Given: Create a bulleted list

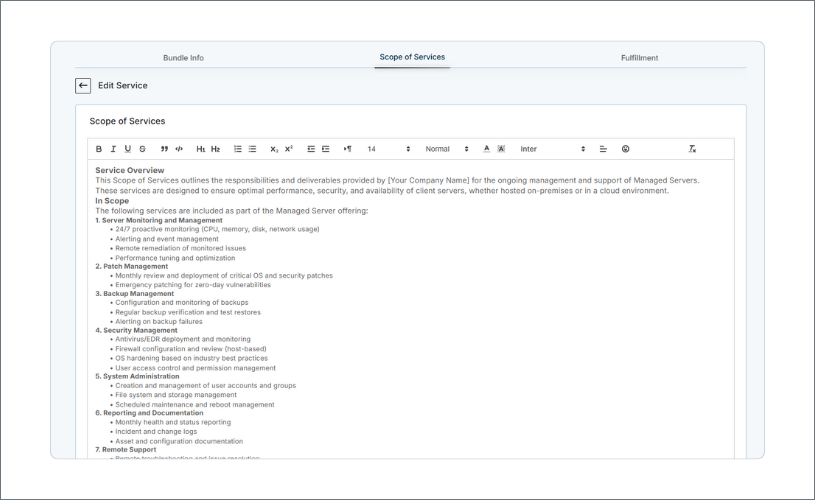Looking at the screenshot, I should coord(252,149).
